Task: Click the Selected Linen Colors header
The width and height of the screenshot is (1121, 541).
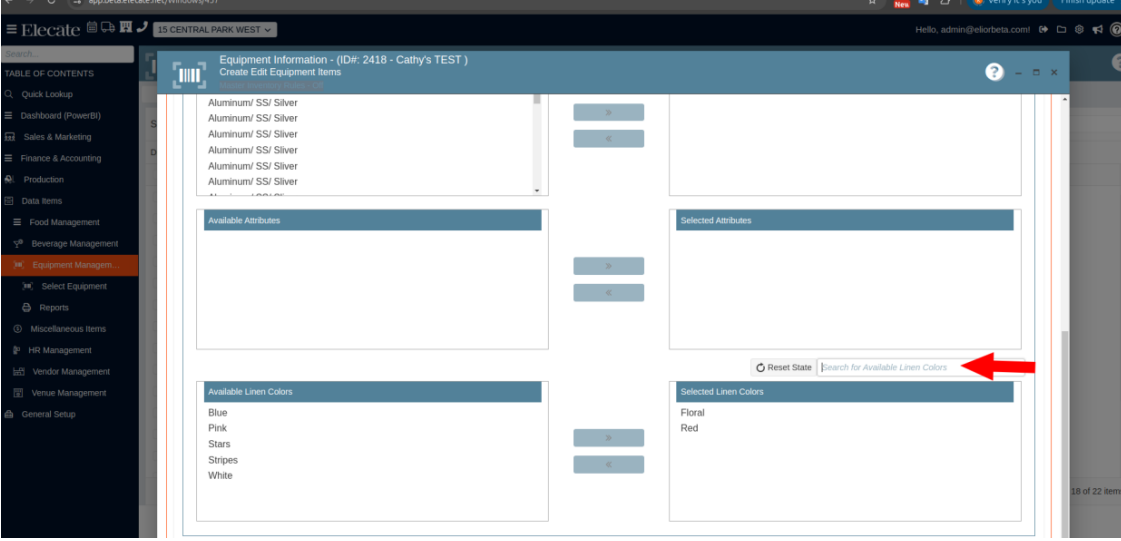Action: [x=845, y=392]
